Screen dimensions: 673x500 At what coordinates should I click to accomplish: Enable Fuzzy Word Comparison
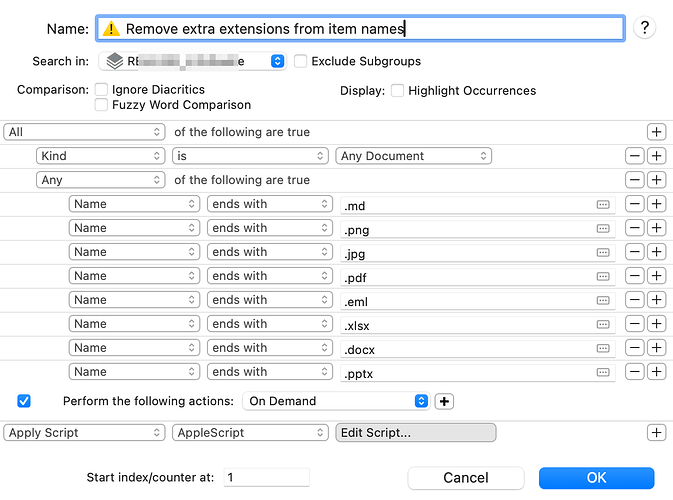102,105
